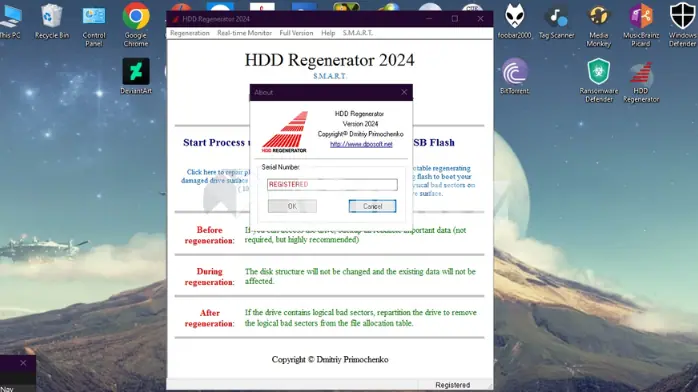This screenshot has height=392, width=698.
Task: Open the Tag Scanner desktop icon
Action: tap(556, 21)
